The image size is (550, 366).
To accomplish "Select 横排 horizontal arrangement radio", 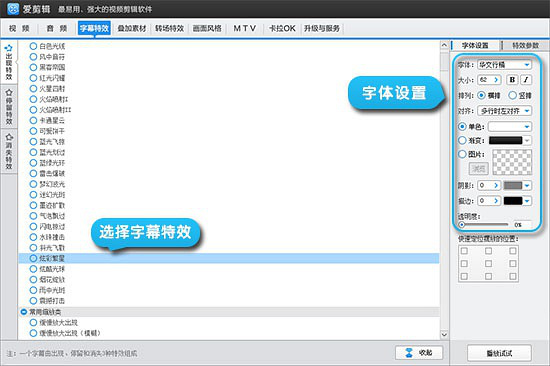I will 482,95.
